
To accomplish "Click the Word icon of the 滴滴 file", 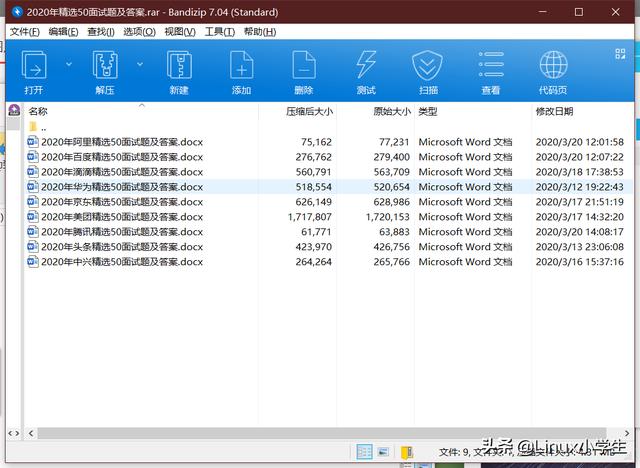I will tap(33, 171).
